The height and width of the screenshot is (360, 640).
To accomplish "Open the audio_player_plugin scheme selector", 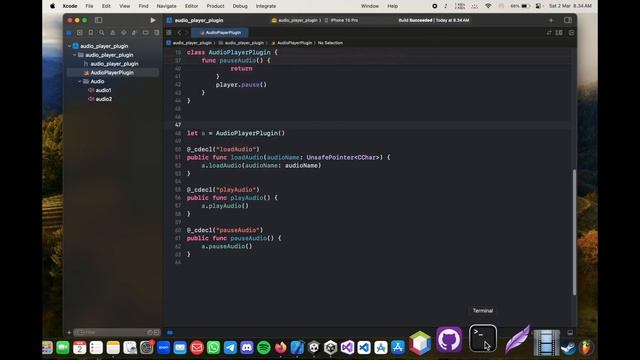I will [296, 20].
